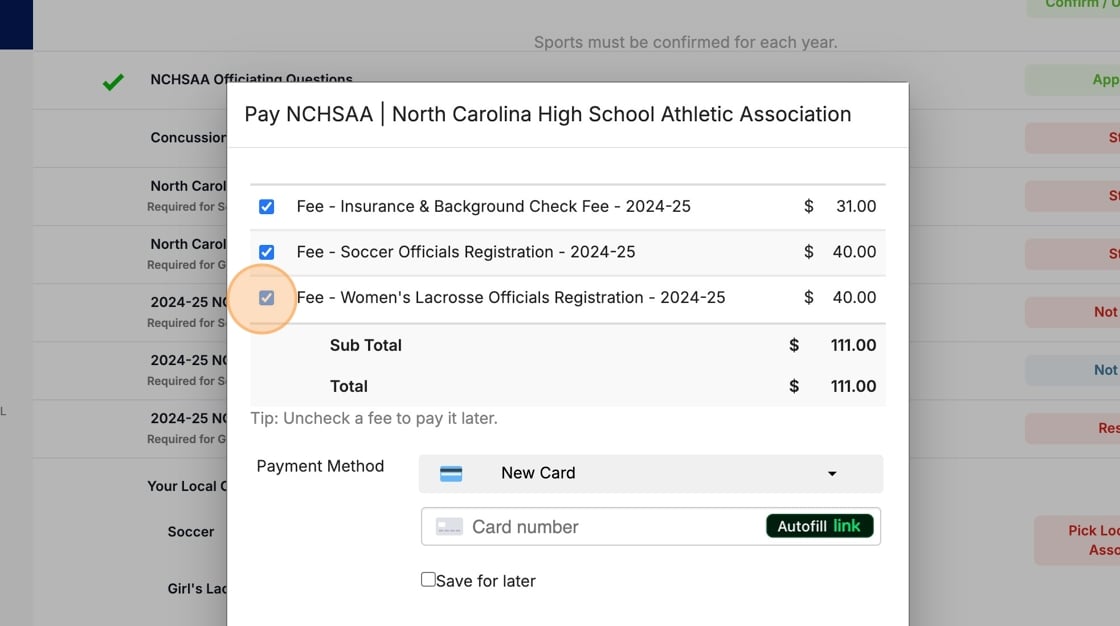Open the New Card payment method dropdown

(x=650, y=473)
